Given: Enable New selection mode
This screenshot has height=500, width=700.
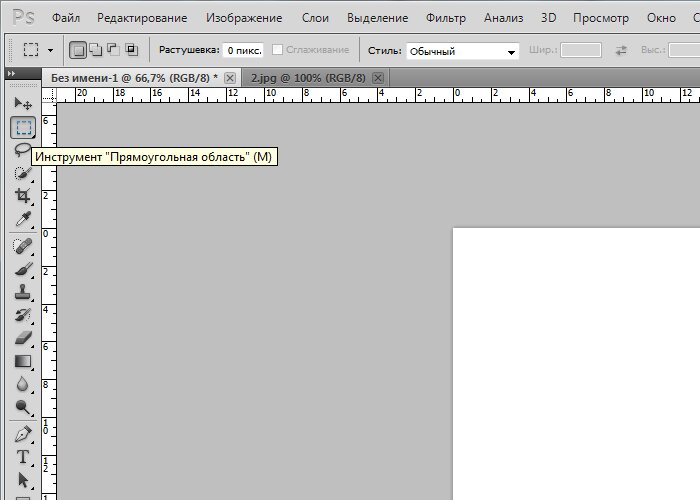Looking at the screenshot, I should (x=79, y=50).
